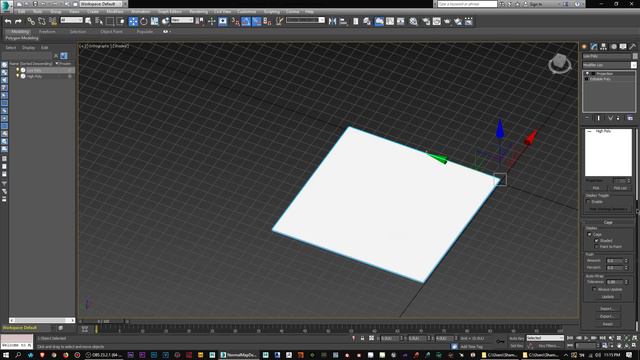Open the Freeform ribbon tab
The height and width of the screenshot is (360, 640).
[47, 31]
